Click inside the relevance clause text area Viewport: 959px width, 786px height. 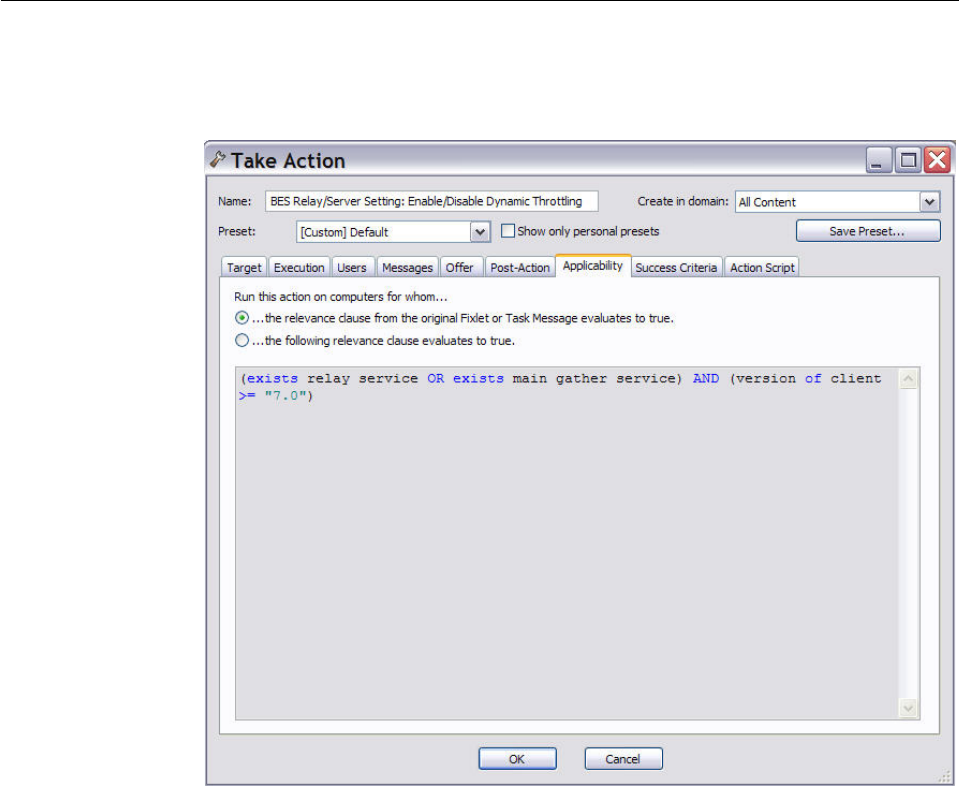[x=567, y=543]
